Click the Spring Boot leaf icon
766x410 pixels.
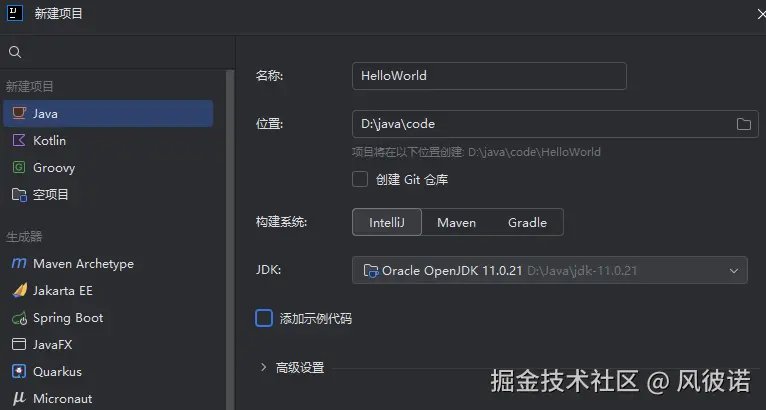coord(19,318)
